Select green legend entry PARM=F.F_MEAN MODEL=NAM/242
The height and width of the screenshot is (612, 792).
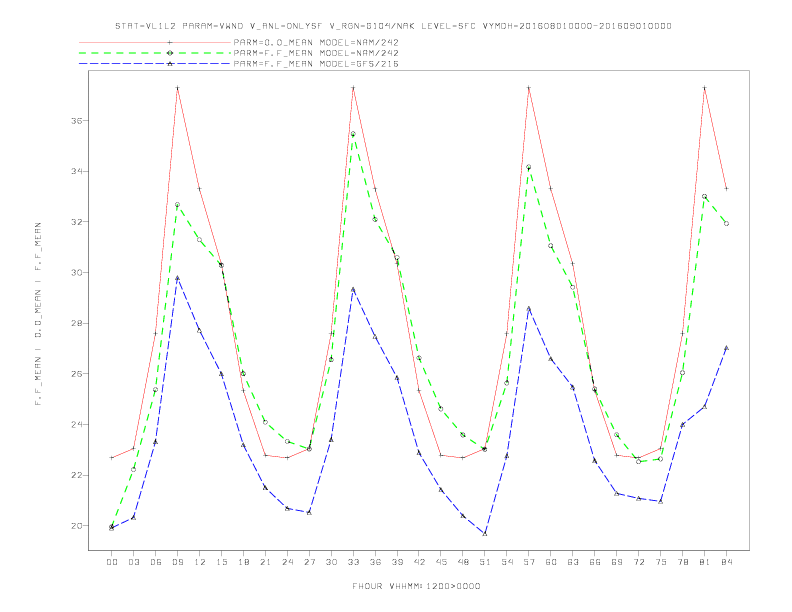[x=316, y=53]
